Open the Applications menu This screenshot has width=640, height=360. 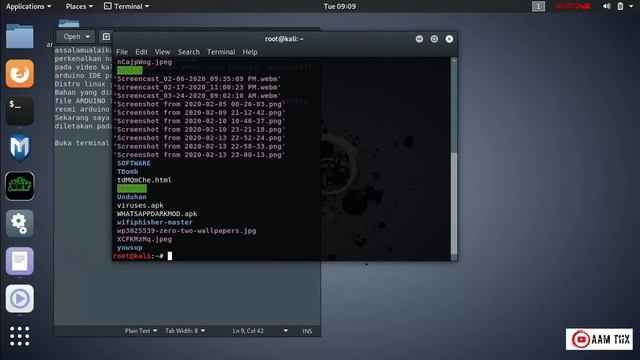28,6
